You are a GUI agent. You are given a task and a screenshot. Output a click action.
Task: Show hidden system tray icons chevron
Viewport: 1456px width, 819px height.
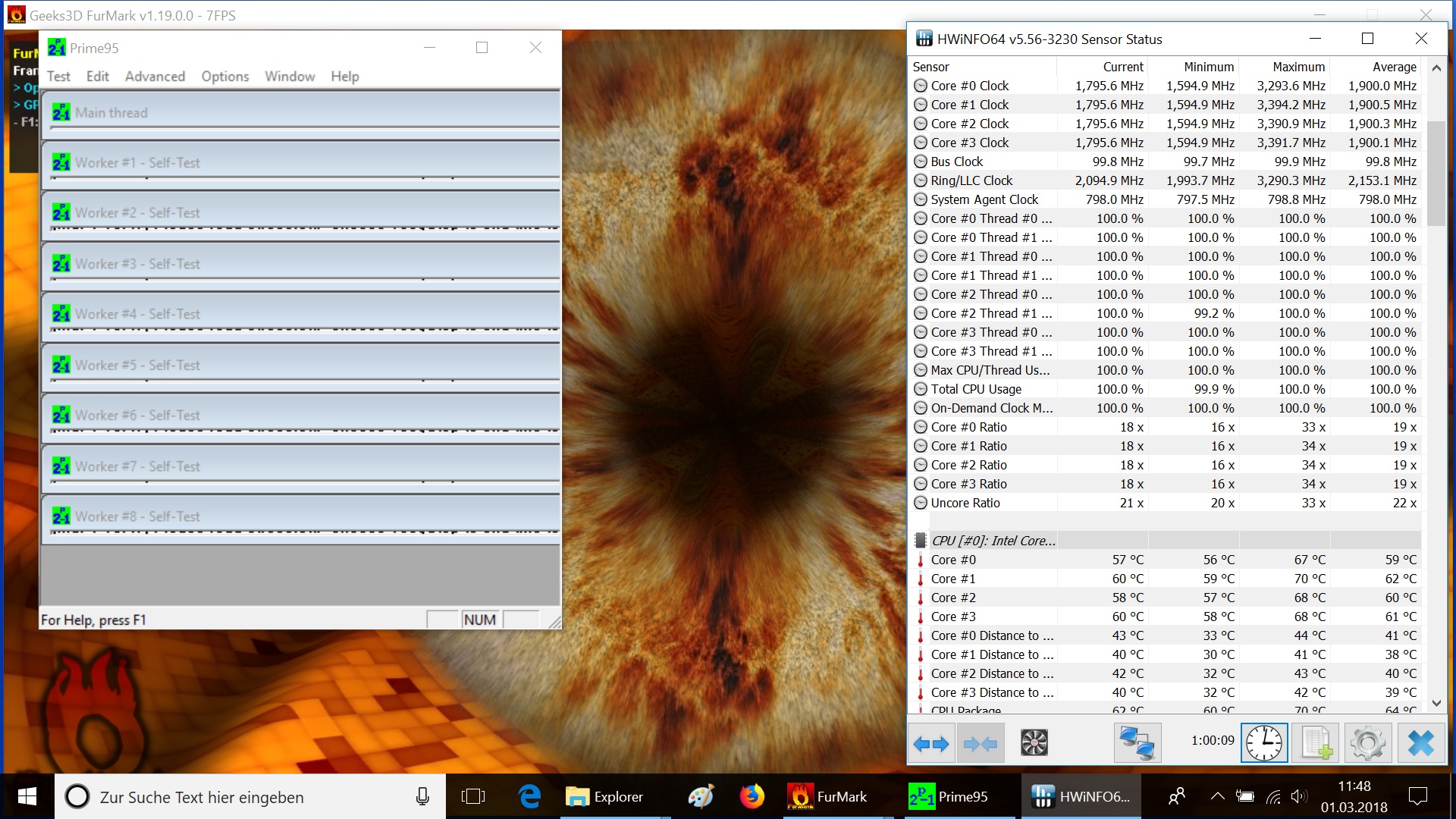pos(1217,796)
